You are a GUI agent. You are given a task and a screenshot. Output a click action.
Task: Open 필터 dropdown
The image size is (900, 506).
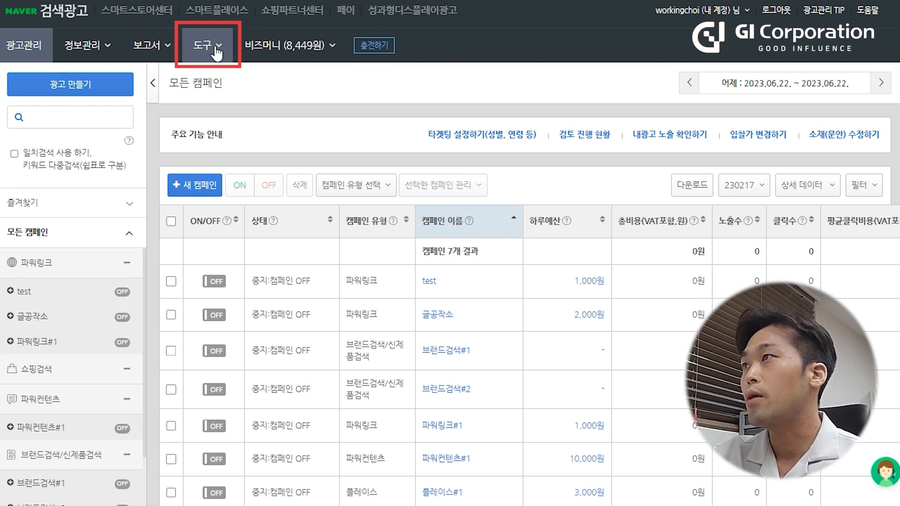coord(864,185)
